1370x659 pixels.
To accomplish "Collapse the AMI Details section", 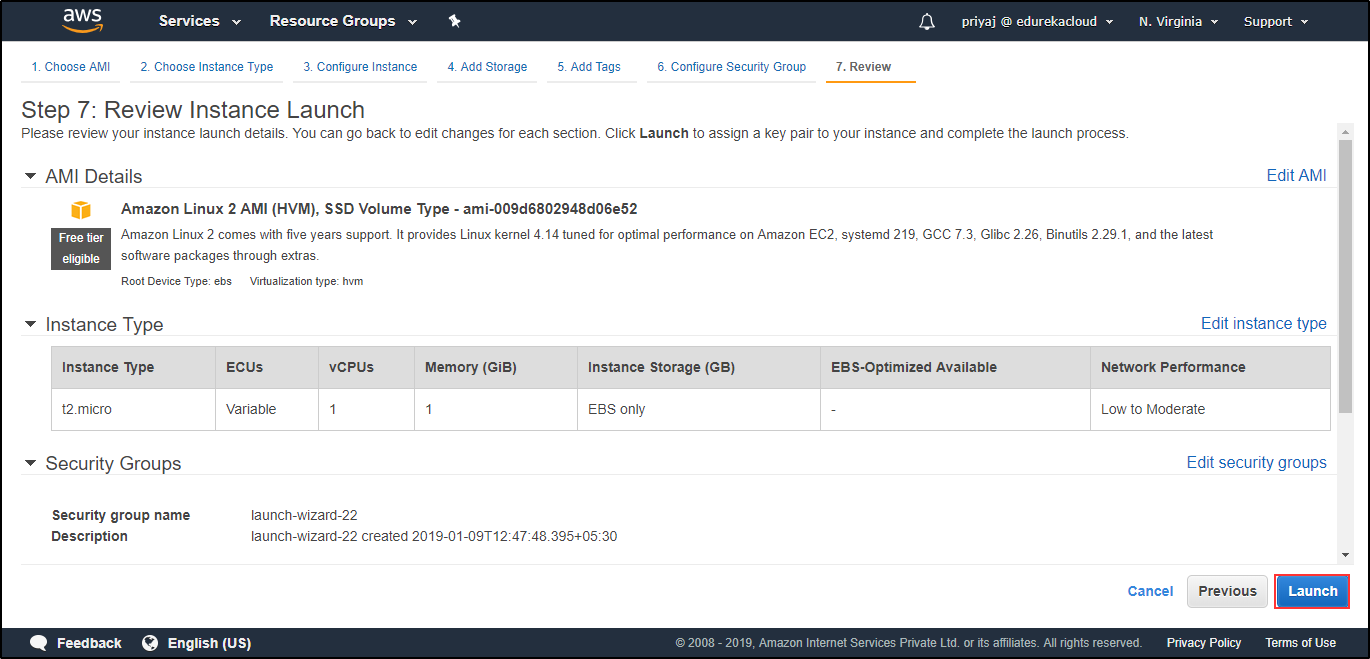I will click(x=31, y=177).
